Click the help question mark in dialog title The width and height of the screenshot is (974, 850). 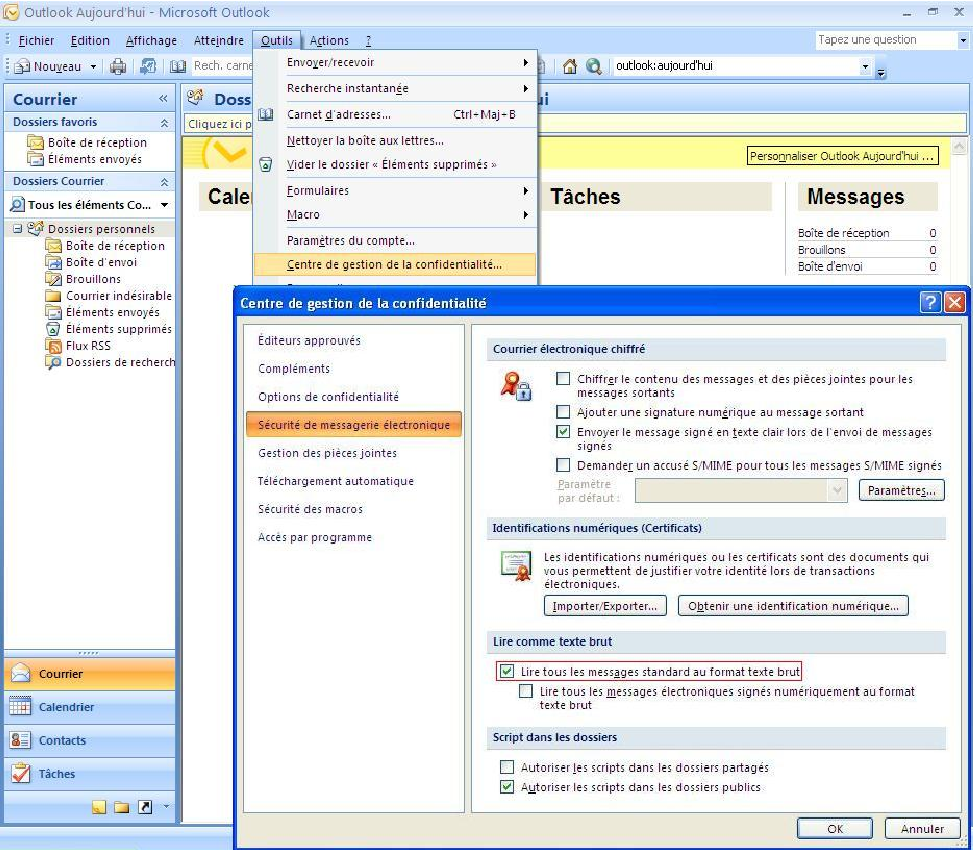point(930,303)
